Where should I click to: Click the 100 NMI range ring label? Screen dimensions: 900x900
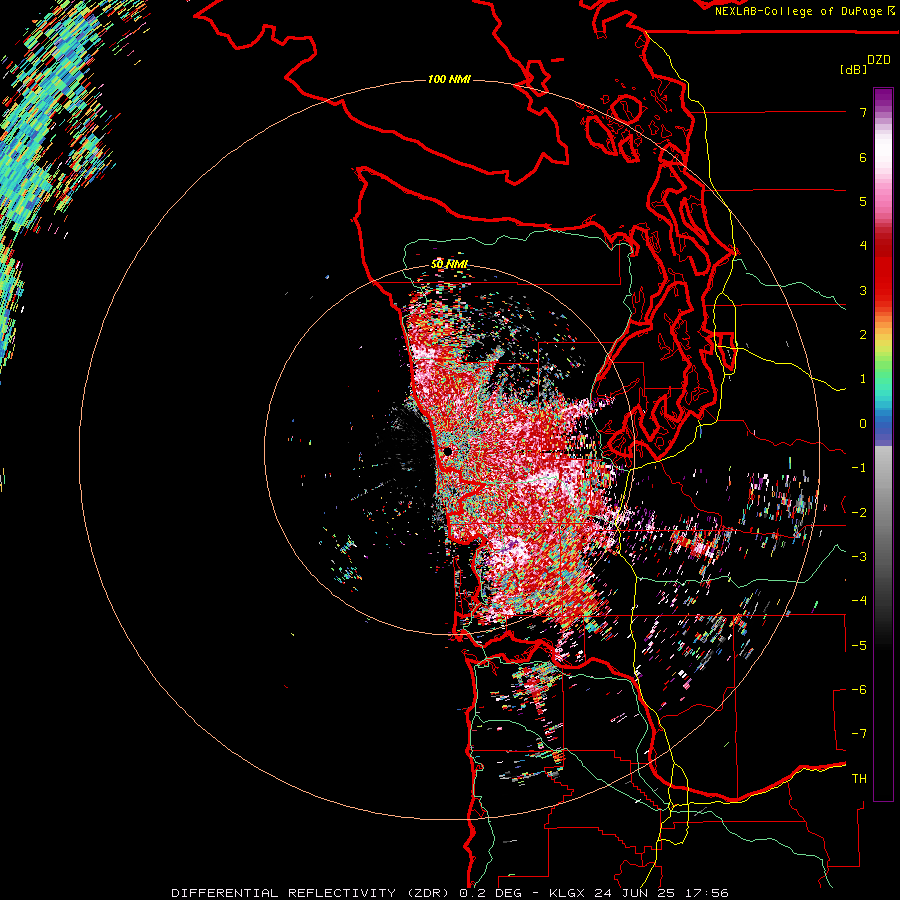coord(449,79)
